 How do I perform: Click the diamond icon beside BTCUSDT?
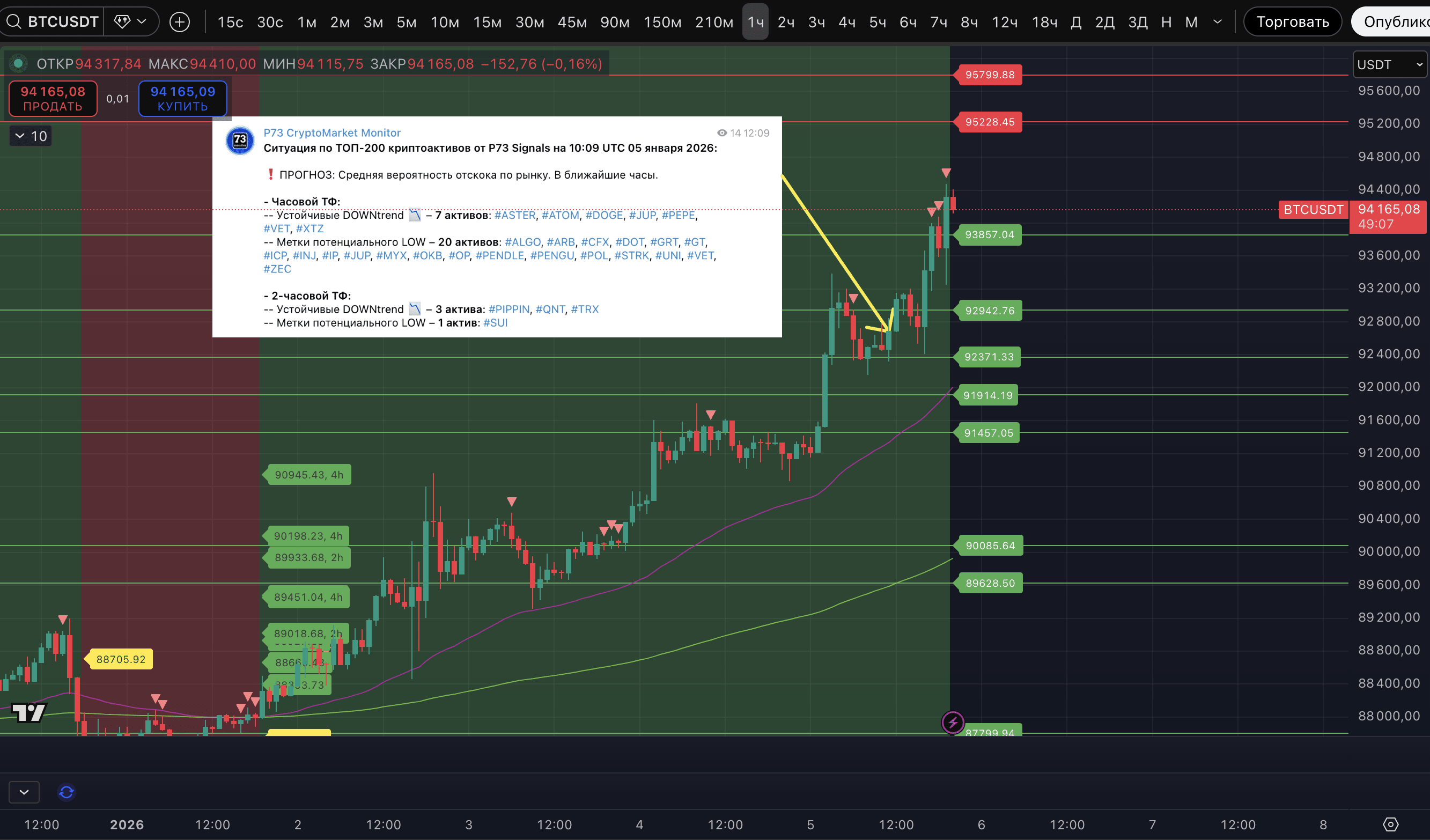tap(121, 21)
